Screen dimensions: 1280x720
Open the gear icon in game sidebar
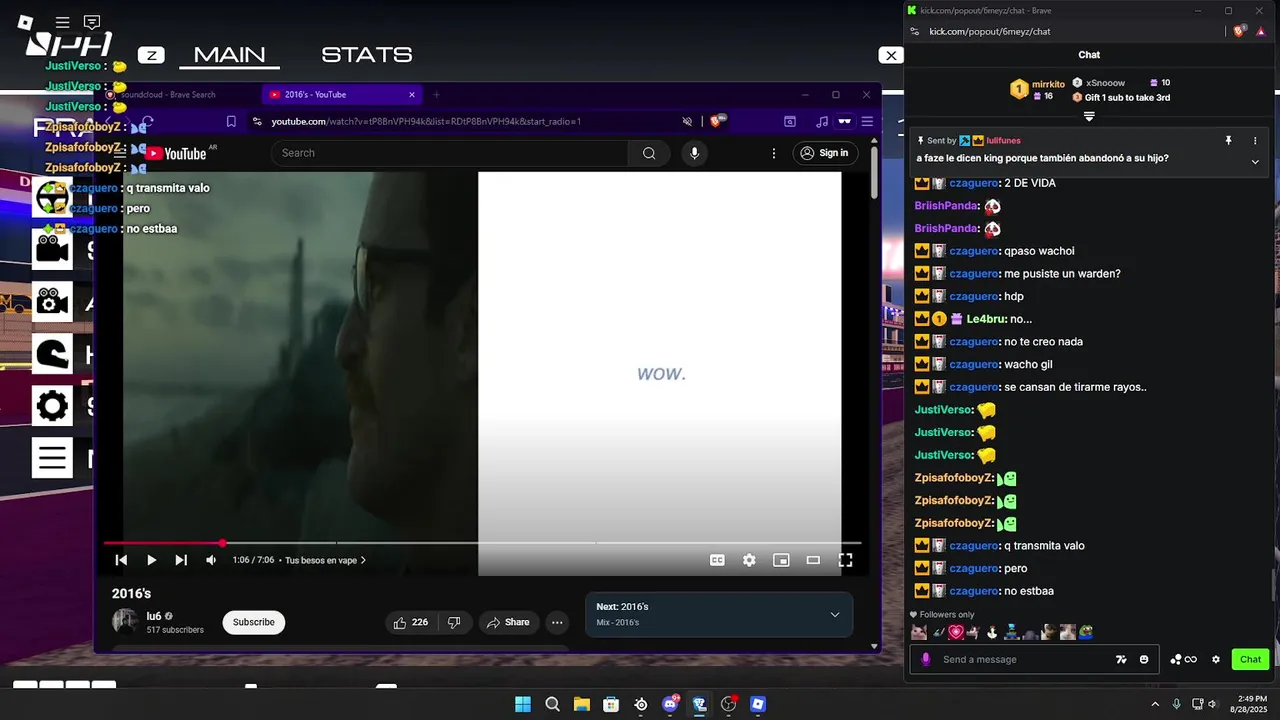pyautogui.click(x=52, y=405)
